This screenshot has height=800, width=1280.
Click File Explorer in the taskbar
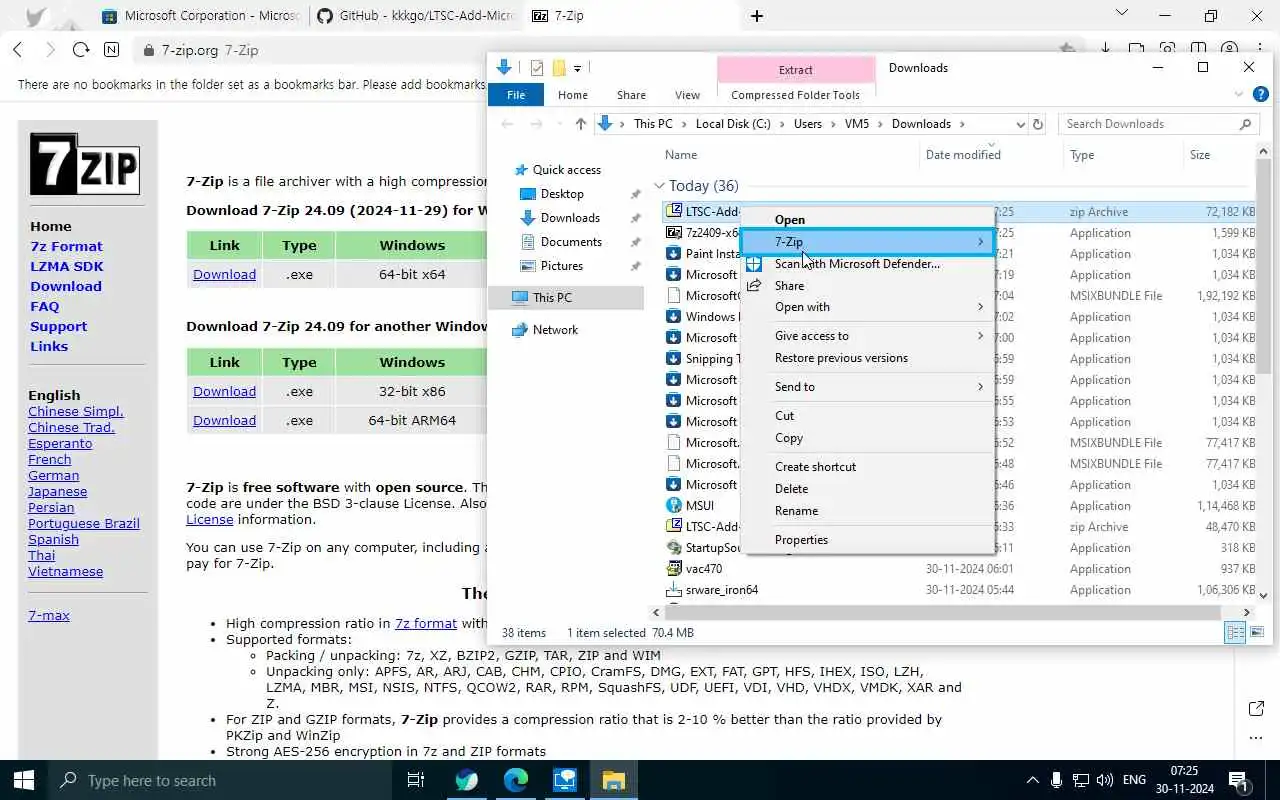click(614, 780)
